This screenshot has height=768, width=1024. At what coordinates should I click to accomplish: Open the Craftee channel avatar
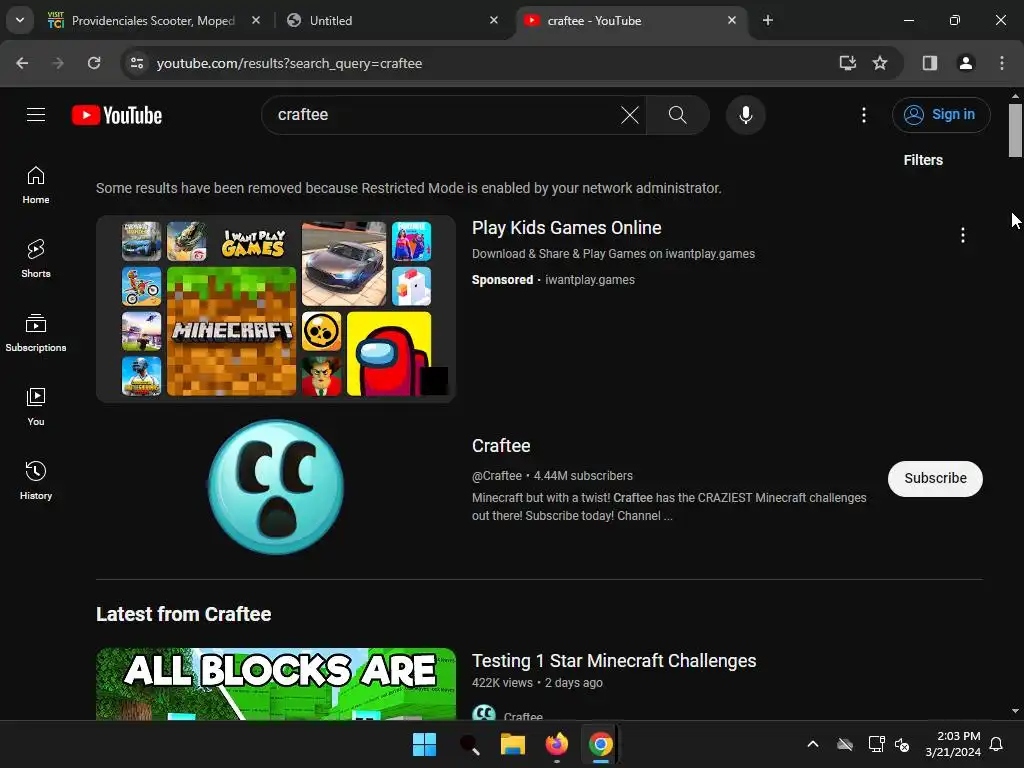tap(276, 487)
